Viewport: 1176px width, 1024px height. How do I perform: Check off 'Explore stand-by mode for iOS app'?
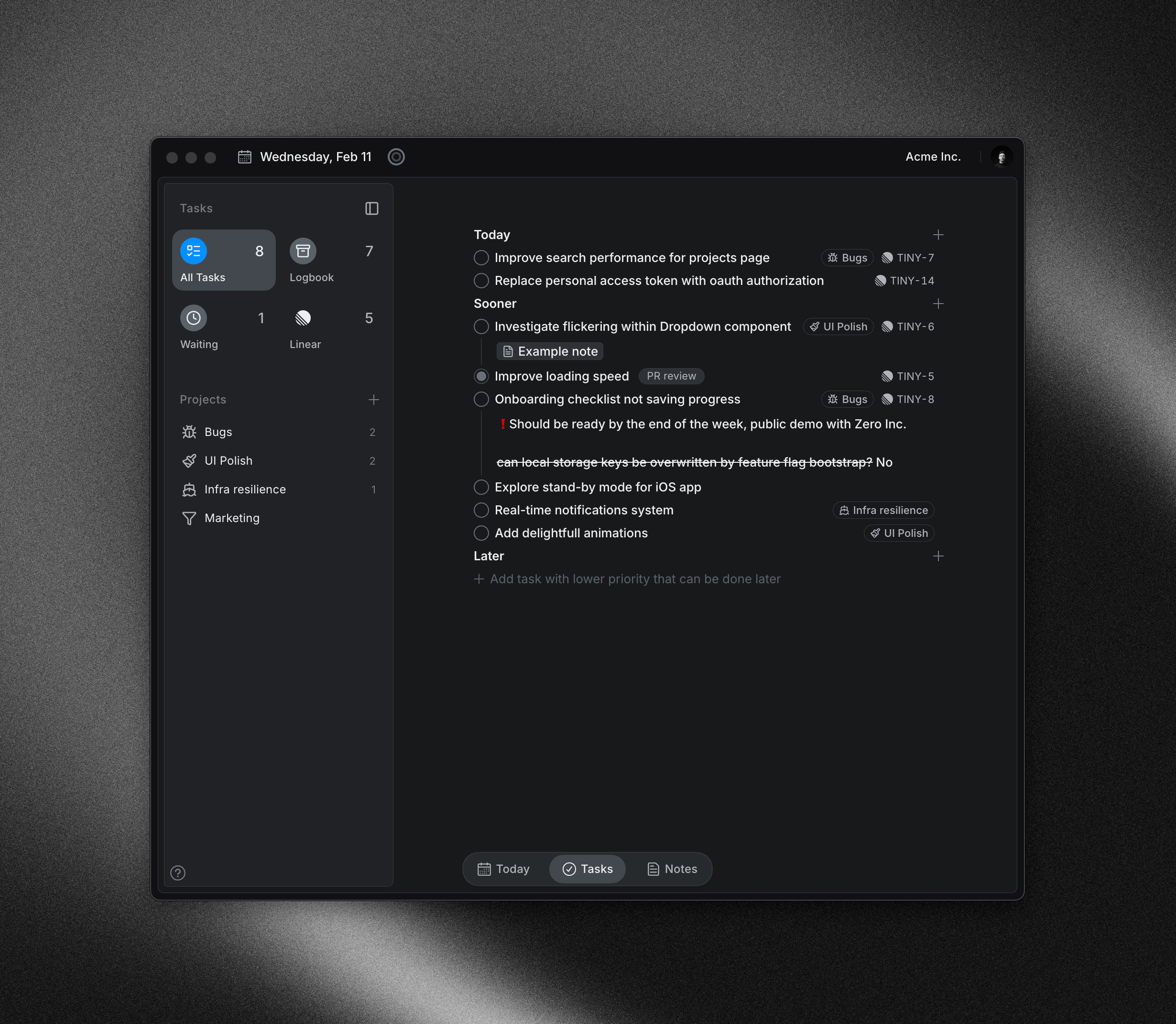point(481,487)
